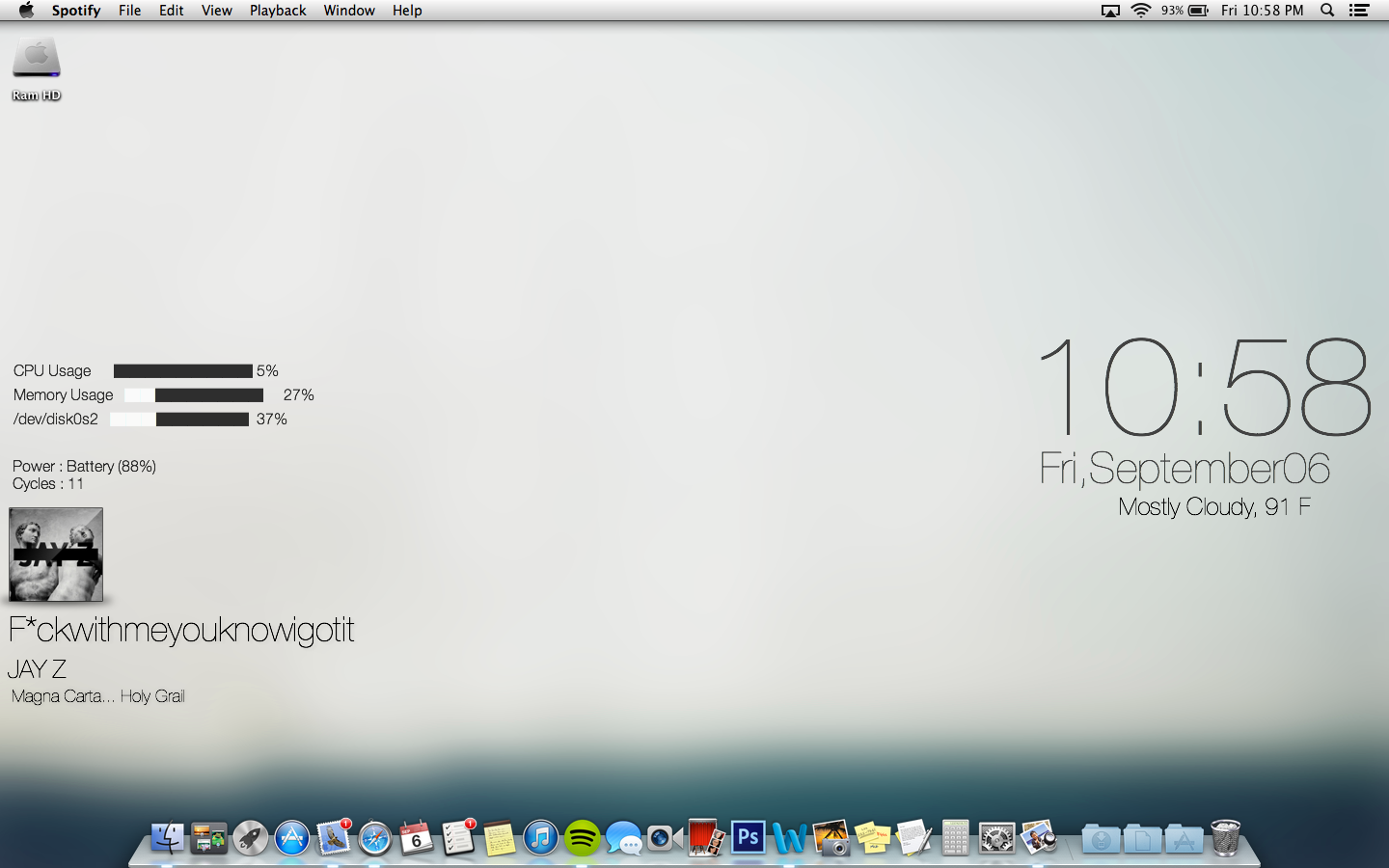
Task: Click the Cycles : 11 text
Action: (48, 484)
